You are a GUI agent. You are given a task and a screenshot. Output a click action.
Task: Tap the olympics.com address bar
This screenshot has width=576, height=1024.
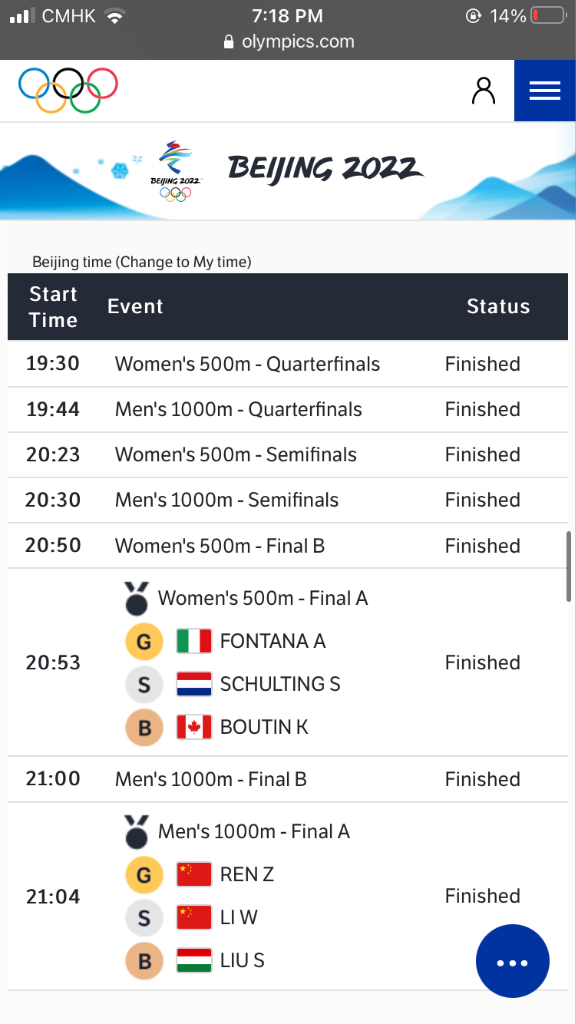(x=288, y=42)
